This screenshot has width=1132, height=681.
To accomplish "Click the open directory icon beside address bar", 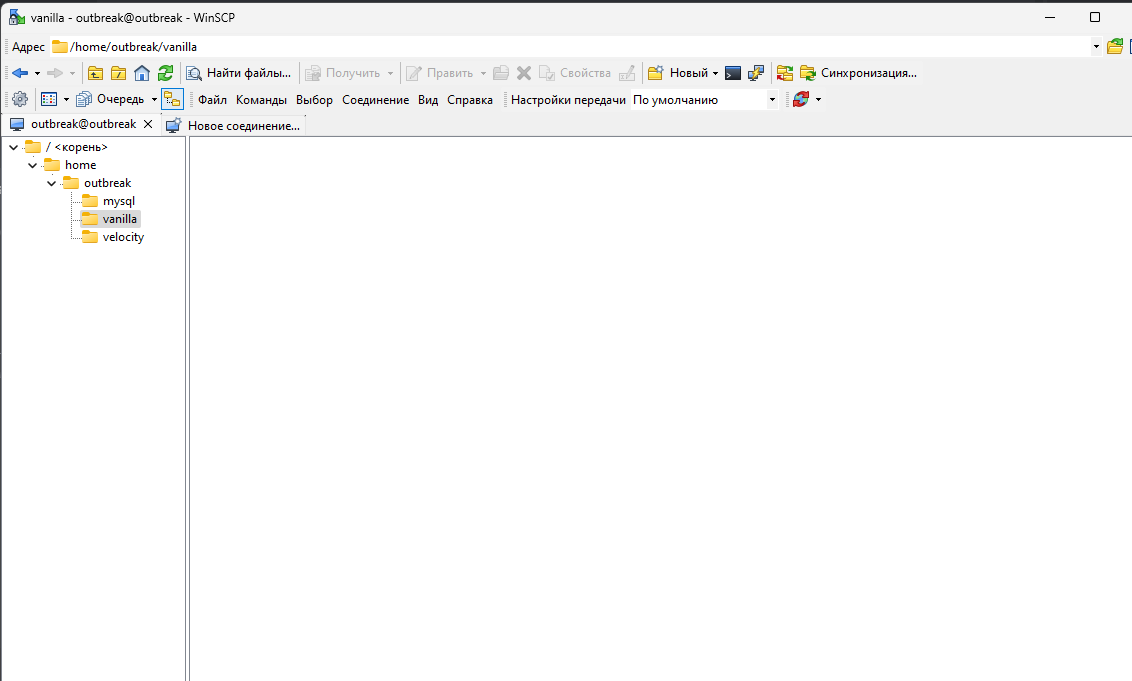I will pos(1115,46).
